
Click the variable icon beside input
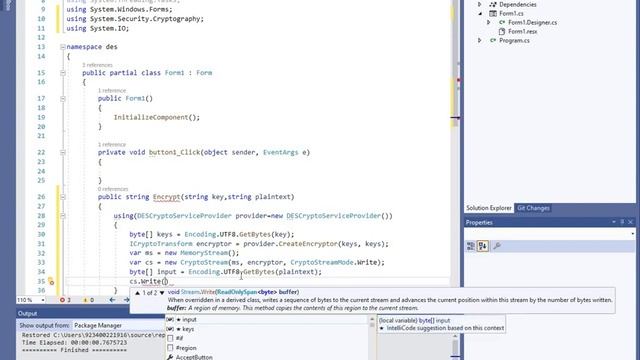click(170, 320)
